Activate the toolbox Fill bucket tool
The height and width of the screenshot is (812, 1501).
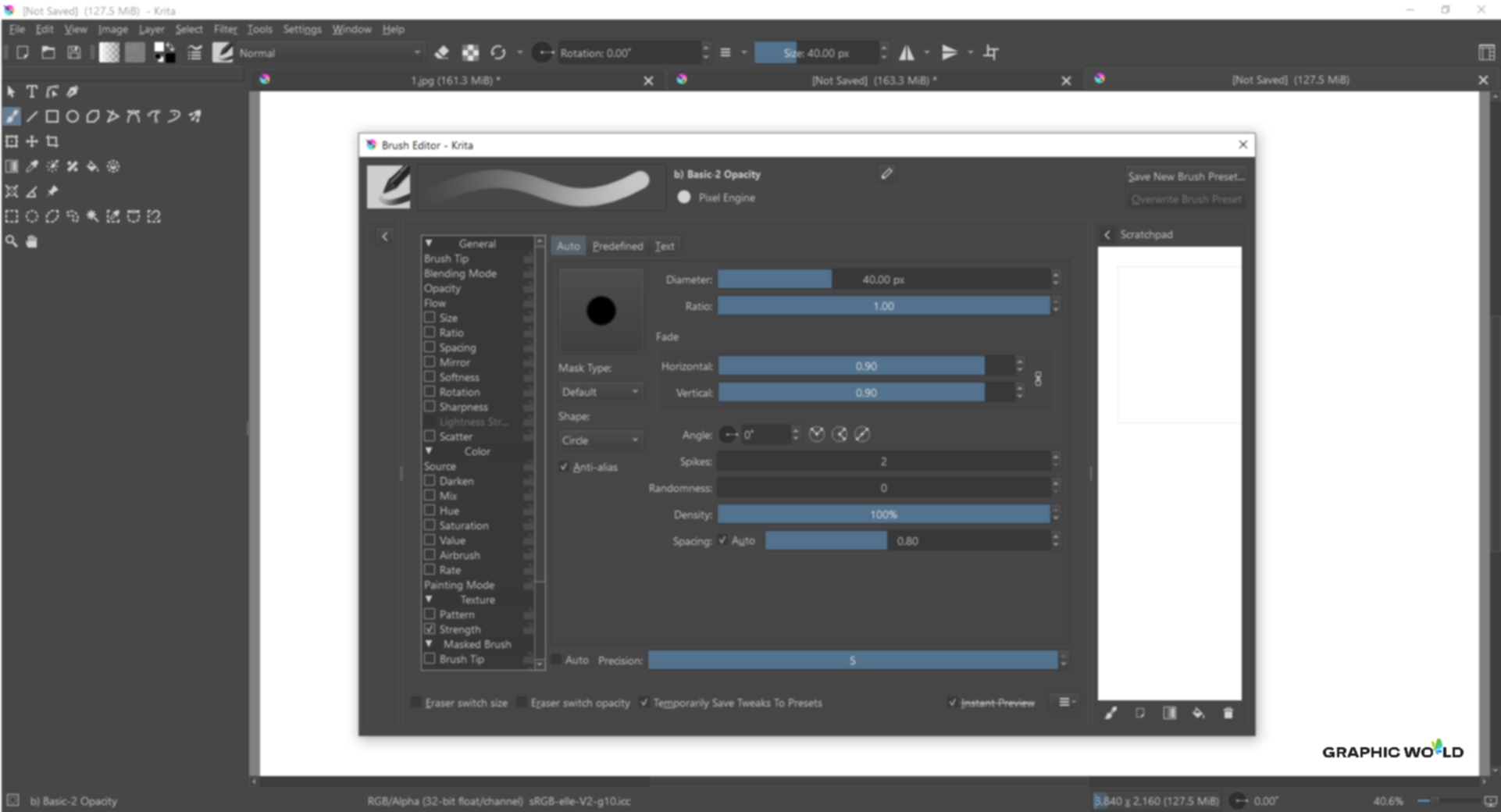click(x=93, y=167)
